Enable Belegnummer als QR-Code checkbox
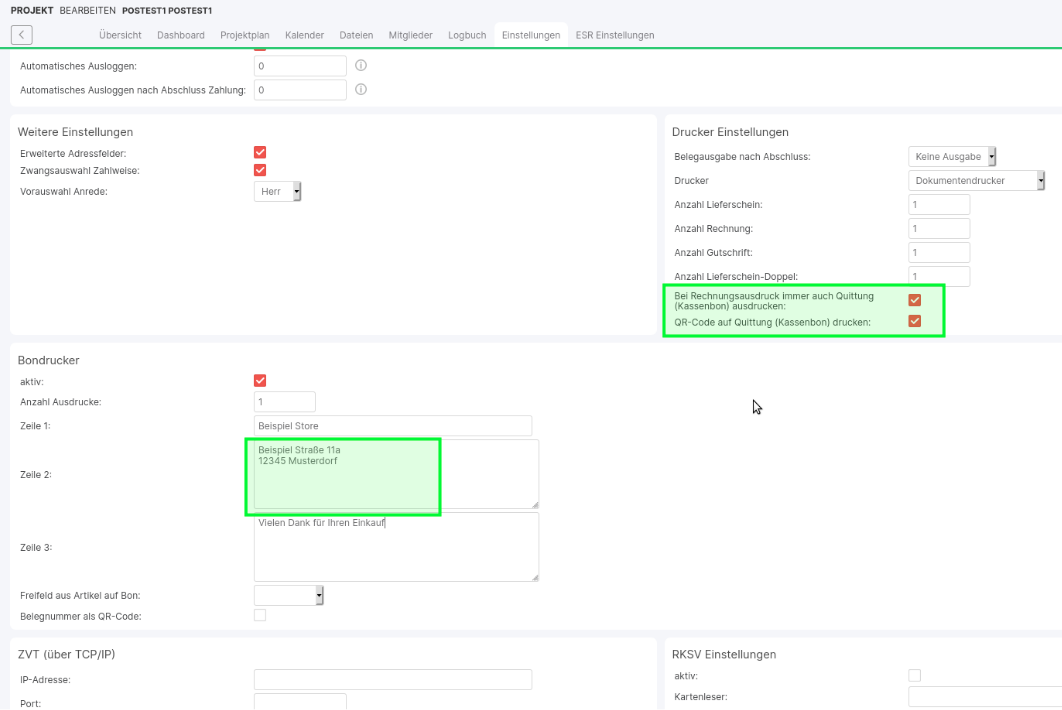The height and width of the screenshot is (710, 1062). 260,615
